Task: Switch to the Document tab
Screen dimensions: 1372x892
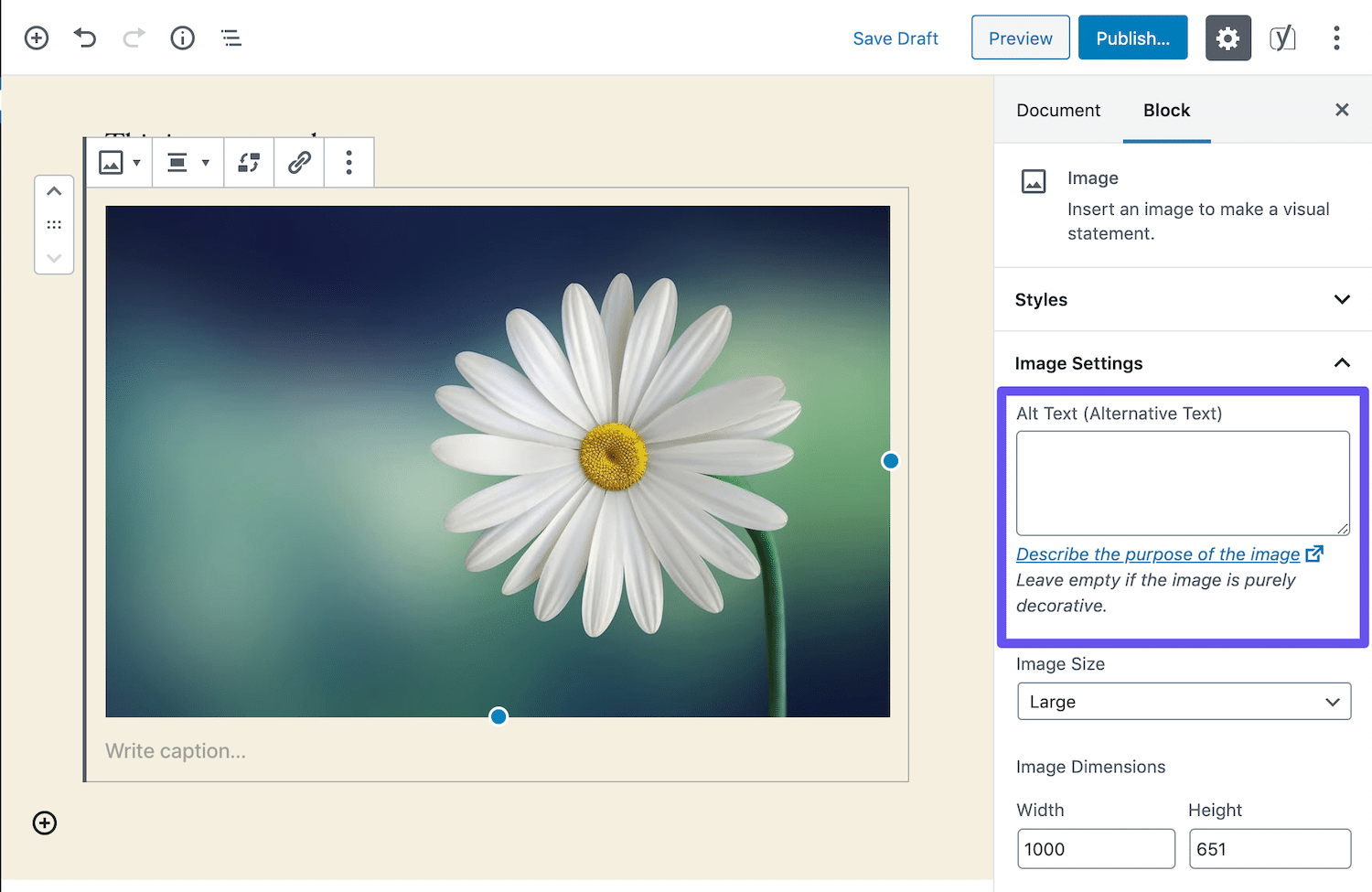Action: 1058,110
